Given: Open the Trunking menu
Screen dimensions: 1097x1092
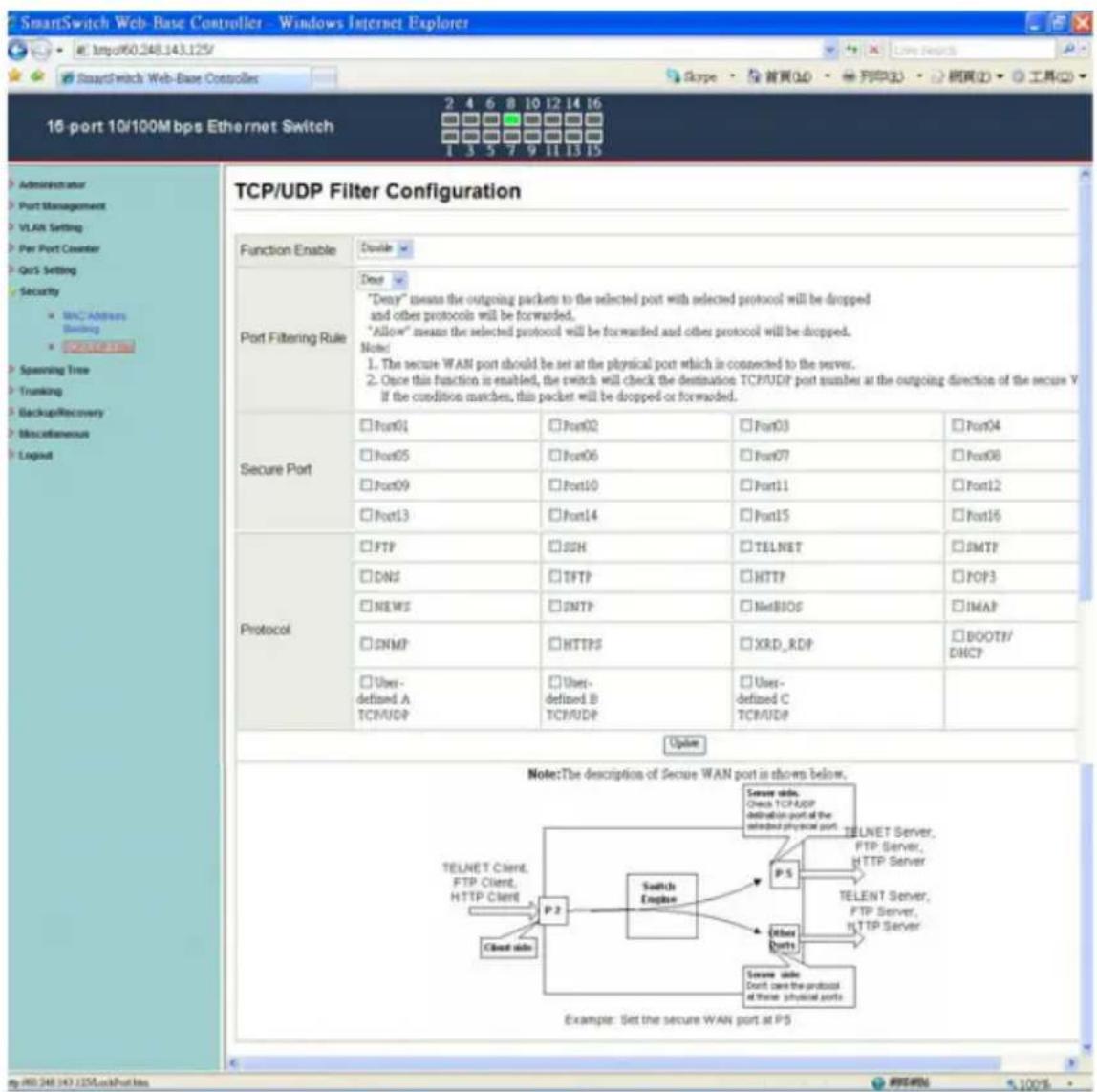Looking at the screenshot, I should pos(40,391).
